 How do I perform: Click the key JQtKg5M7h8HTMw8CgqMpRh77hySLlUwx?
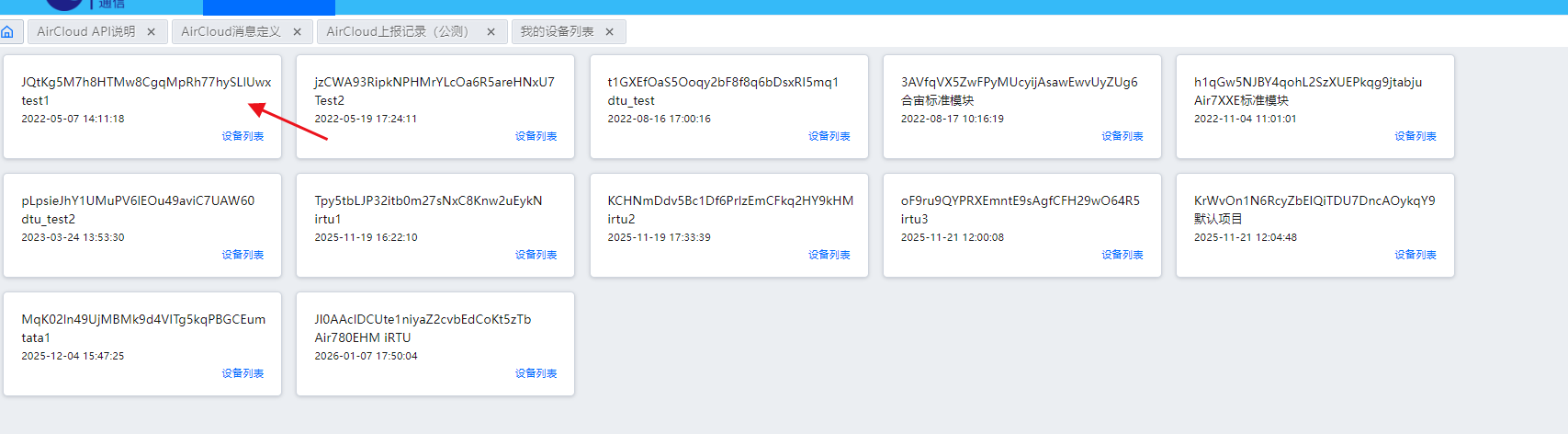[146, 82]
